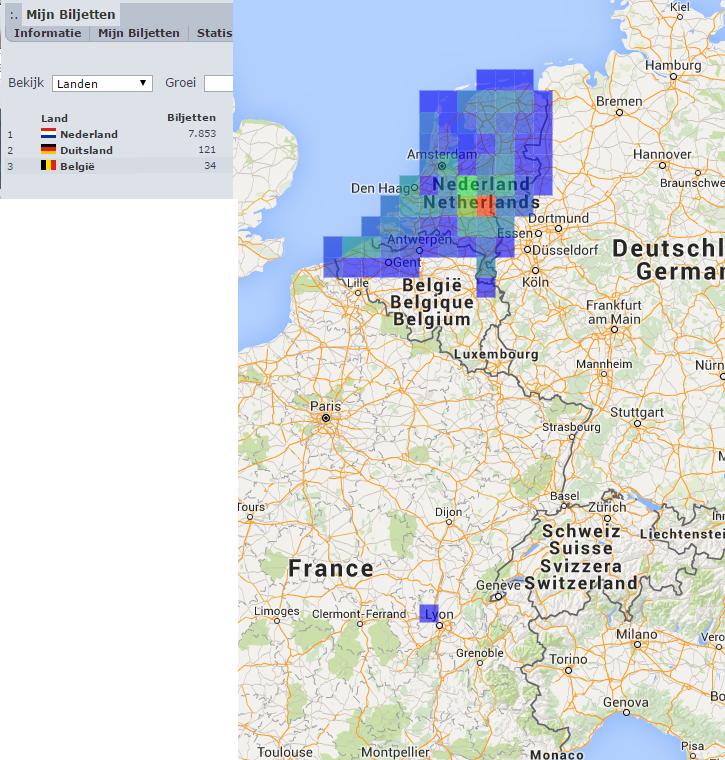725x760 pixels.
Task: Click the green heatmap square near Nederland
Action: coord(467,187)
